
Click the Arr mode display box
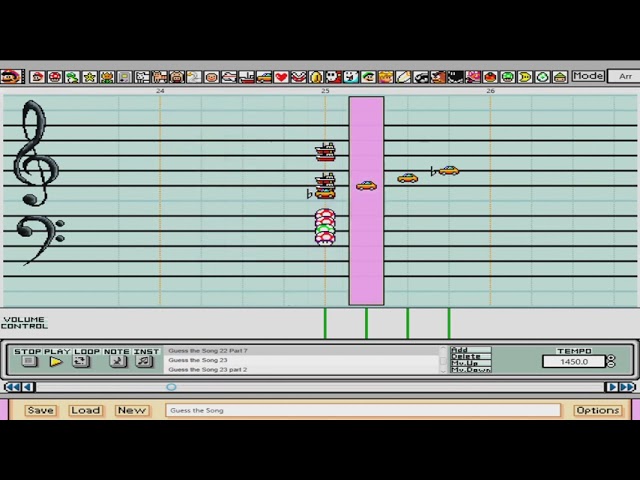(x=624, y=76)
